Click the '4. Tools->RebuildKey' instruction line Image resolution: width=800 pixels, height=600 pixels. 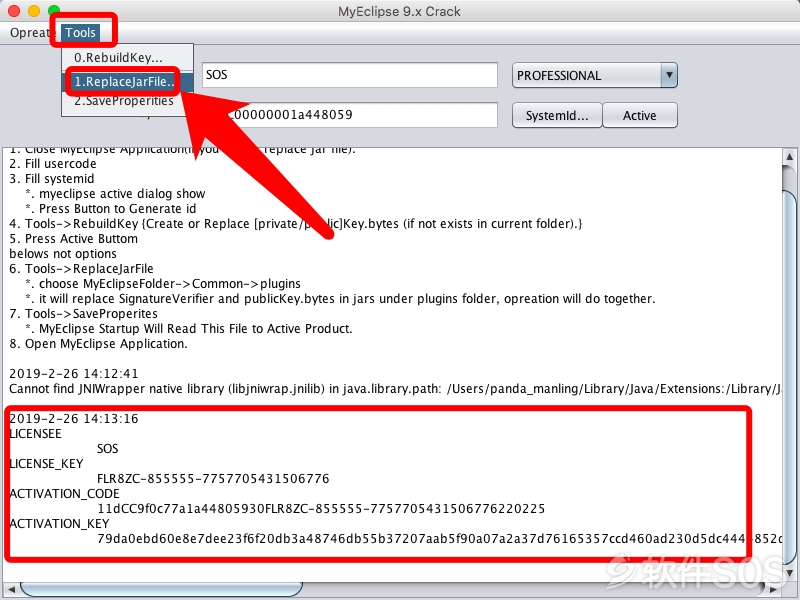pos(296,223)
